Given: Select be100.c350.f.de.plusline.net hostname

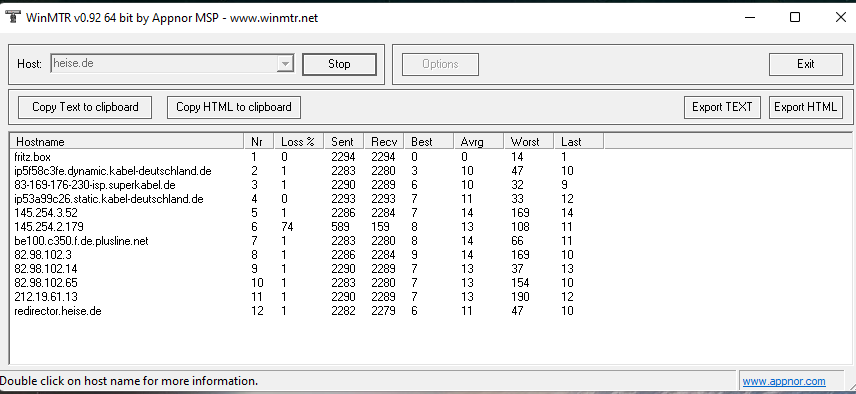Looking at the screenshot, I should [81, 241].
